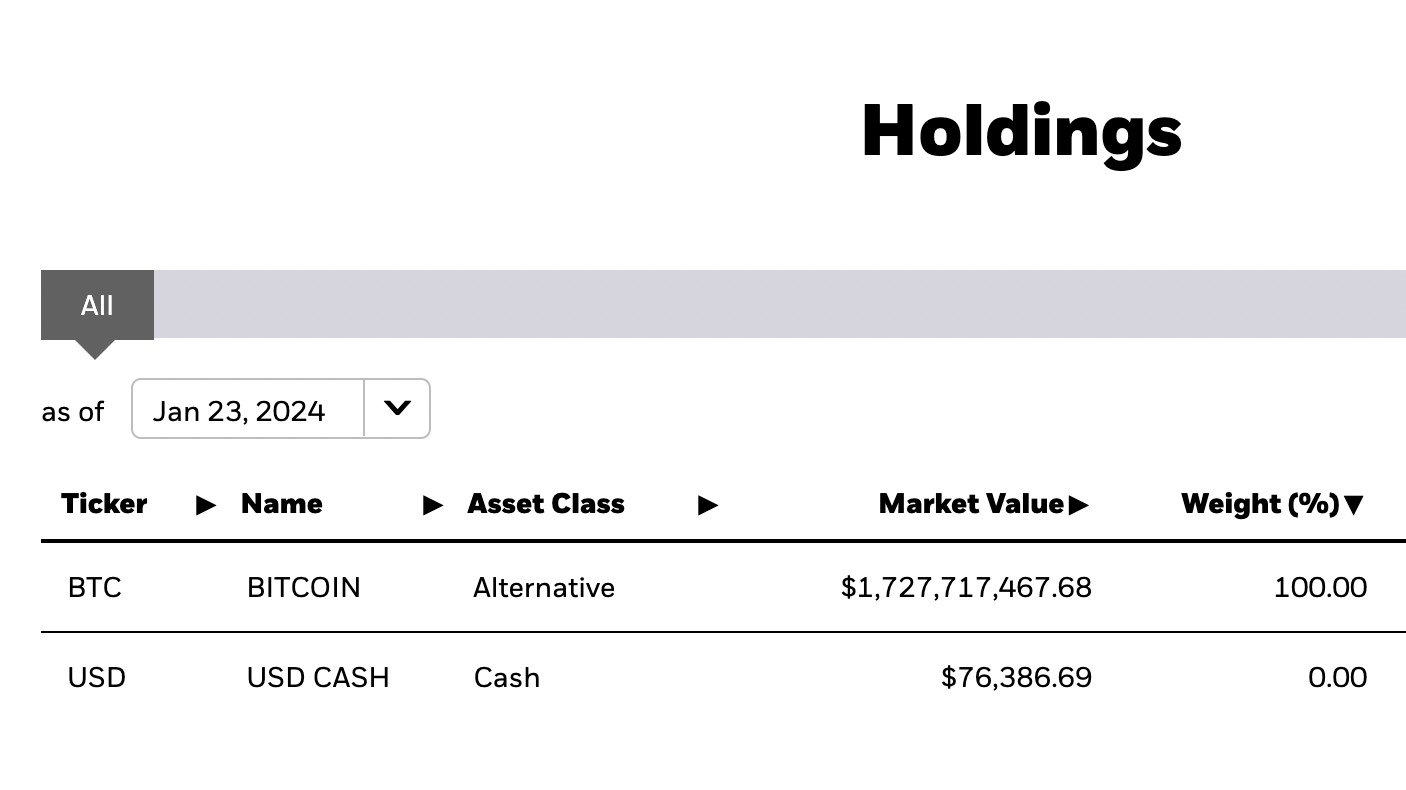Sort by Market Value arrow icon
Image resolution: width=1406 pixels, height=790 pixels.
1078,505
